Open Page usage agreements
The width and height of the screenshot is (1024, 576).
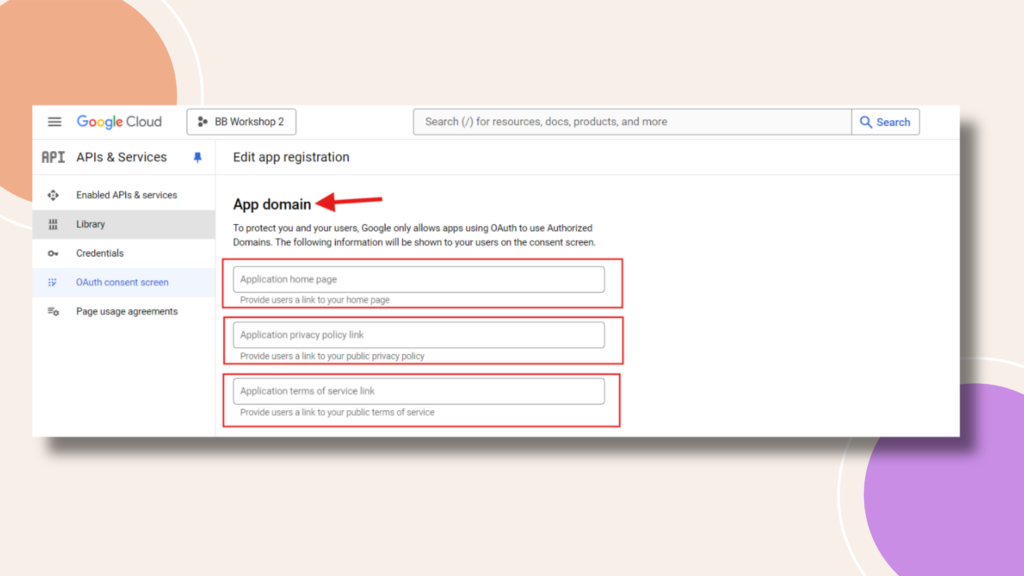click(127, 312)
